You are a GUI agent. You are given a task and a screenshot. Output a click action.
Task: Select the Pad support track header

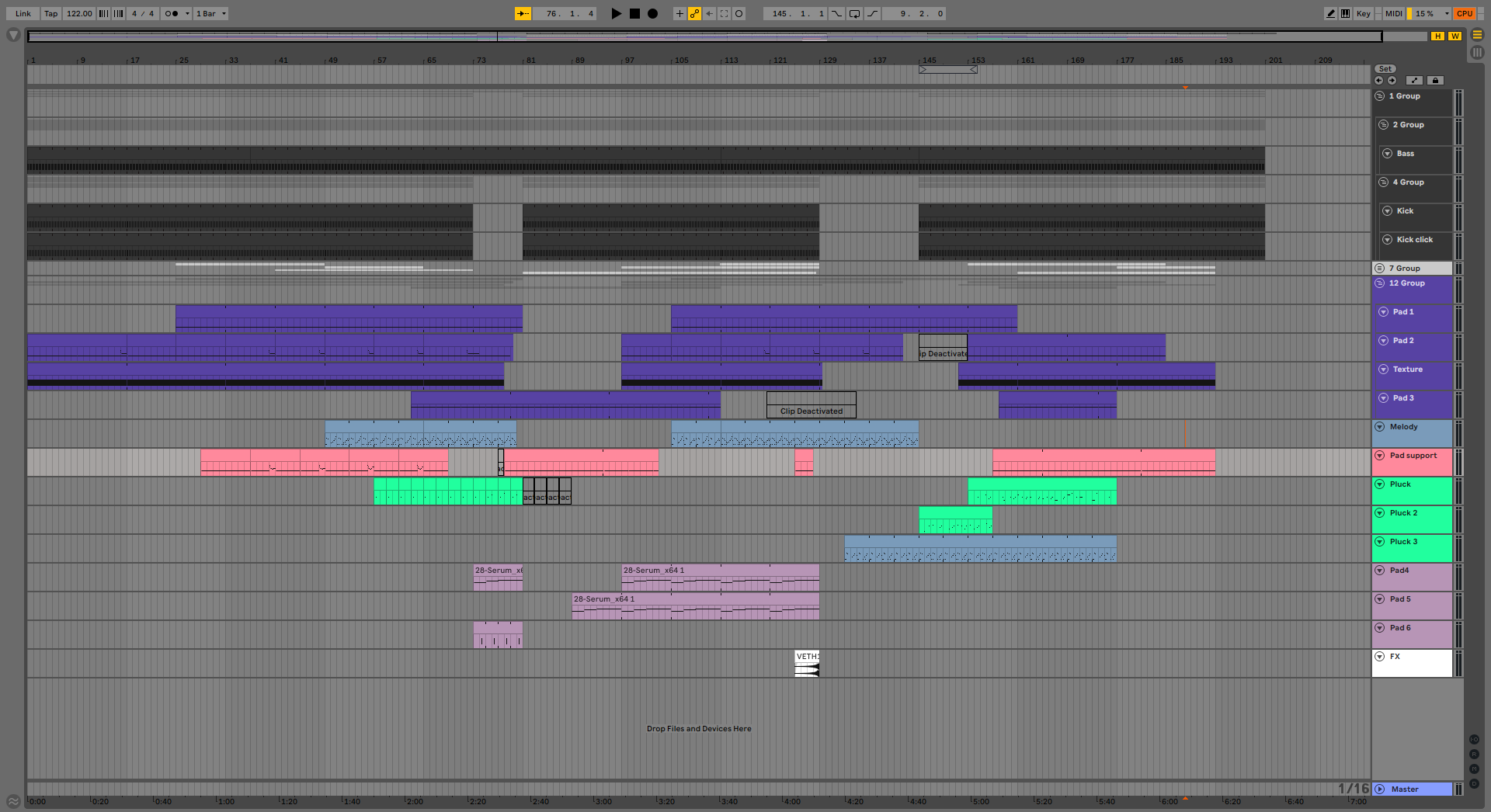(1412, 463)
